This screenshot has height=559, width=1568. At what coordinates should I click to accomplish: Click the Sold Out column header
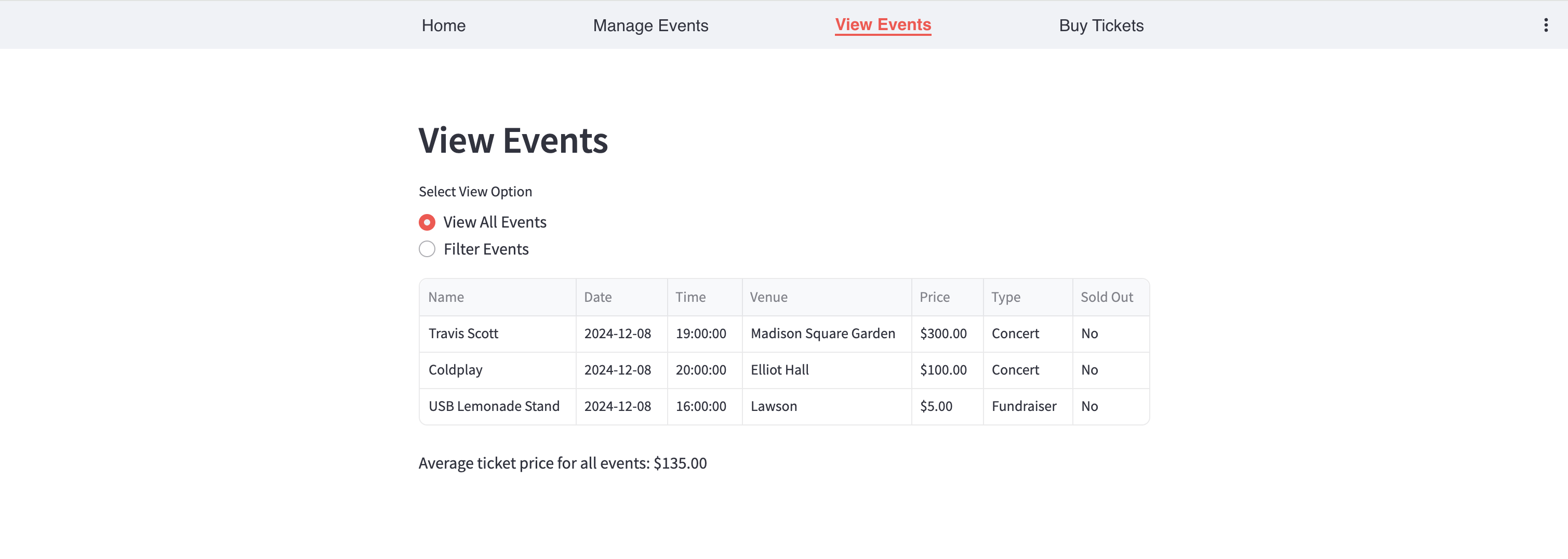[1110, 297]
